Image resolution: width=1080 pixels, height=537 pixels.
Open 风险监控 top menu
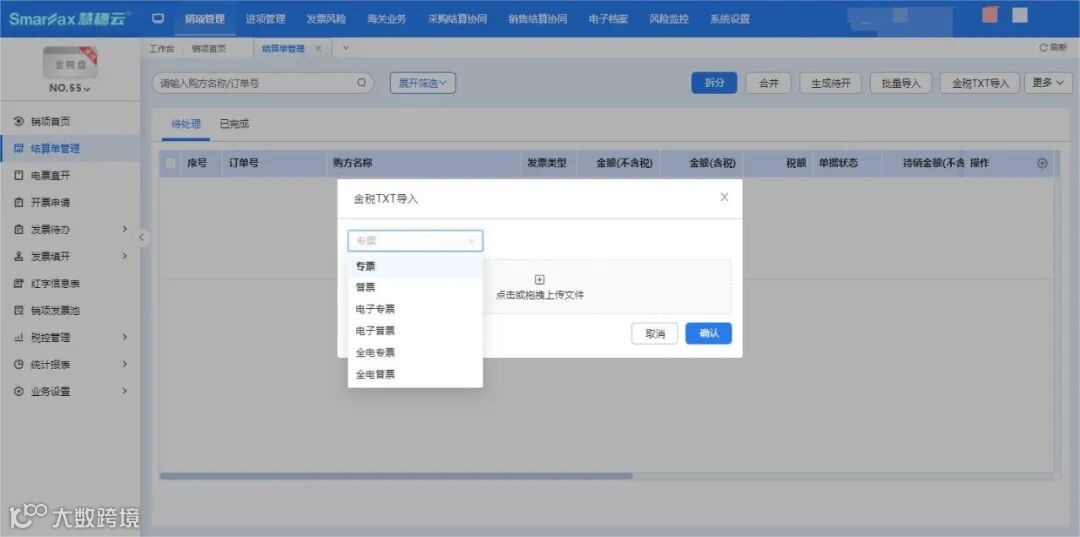[x=669, y=19]
